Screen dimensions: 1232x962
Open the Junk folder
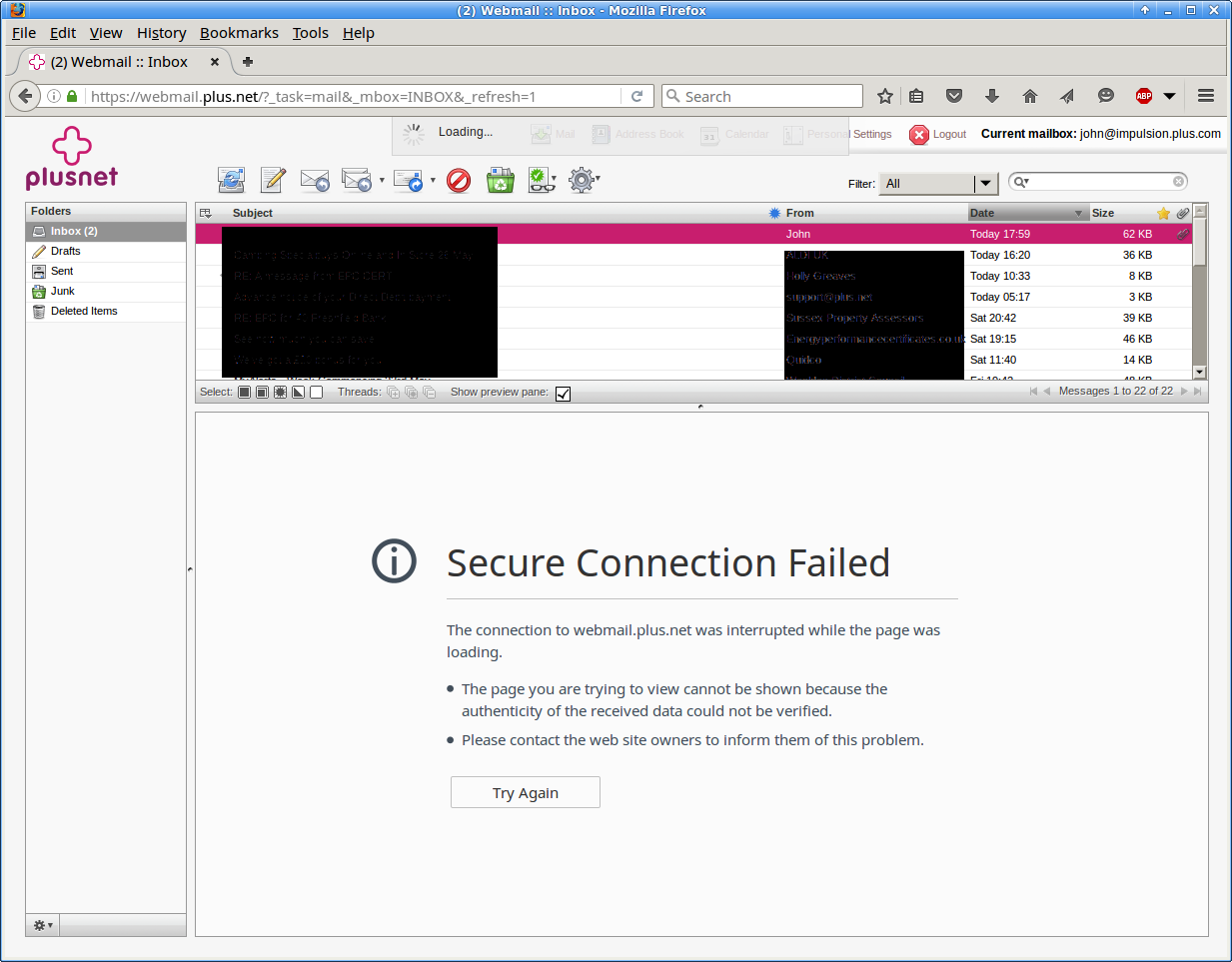tap(63, 291)
